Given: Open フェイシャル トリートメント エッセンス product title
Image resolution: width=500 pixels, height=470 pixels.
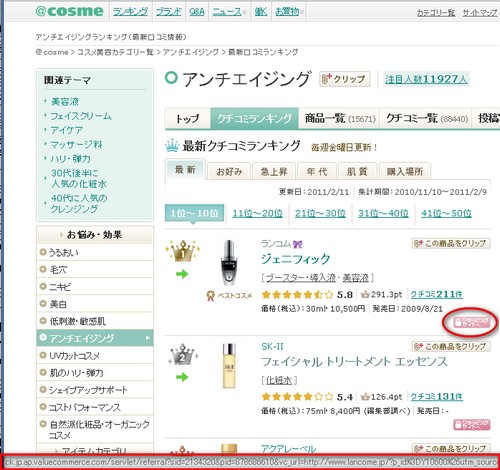Looking at the screenshot, I should (x=354, y=362).
